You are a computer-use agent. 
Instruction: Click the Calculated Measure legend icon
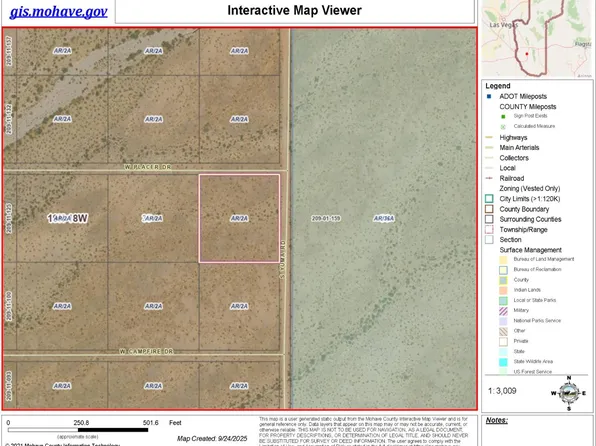tap(503, 127)
